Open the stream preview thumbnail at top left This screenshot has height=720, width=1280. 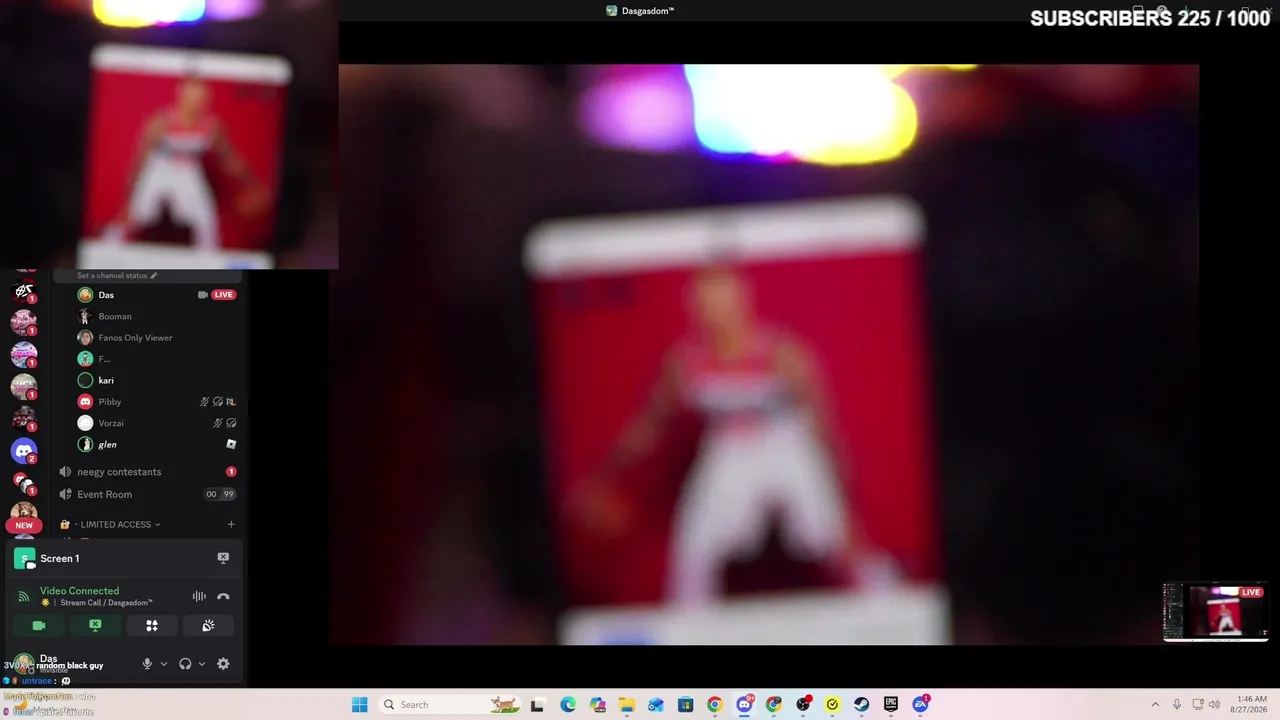pos(169,134)
